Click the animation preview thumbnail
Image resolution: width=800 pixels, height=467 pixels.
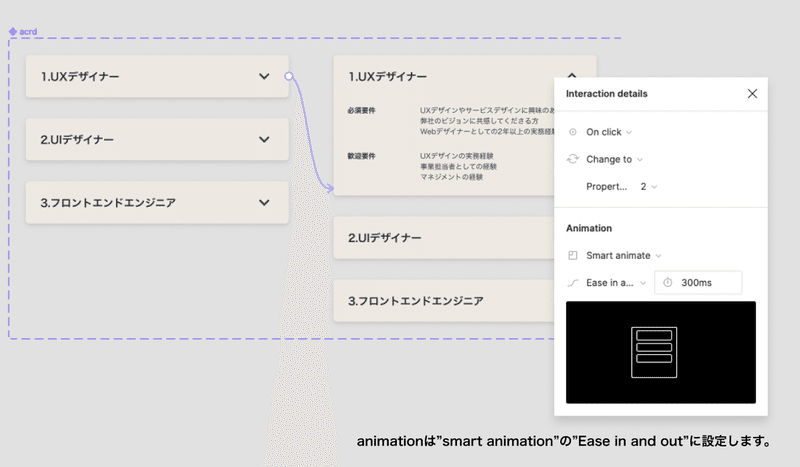pyautogui.click(x=661, y=352)
